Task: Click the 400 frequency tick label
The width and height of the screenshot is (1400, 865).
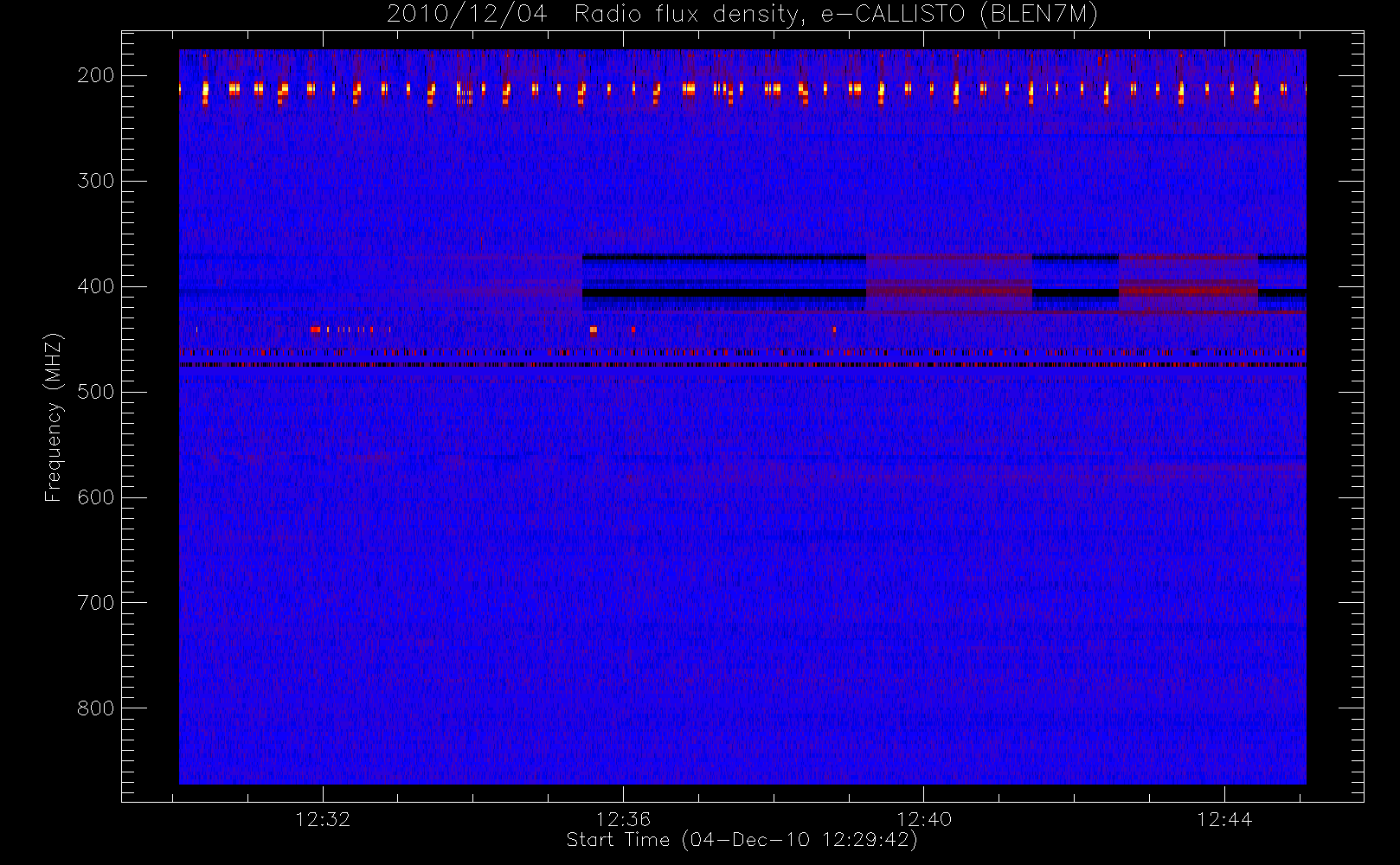Action: [95, 286]
